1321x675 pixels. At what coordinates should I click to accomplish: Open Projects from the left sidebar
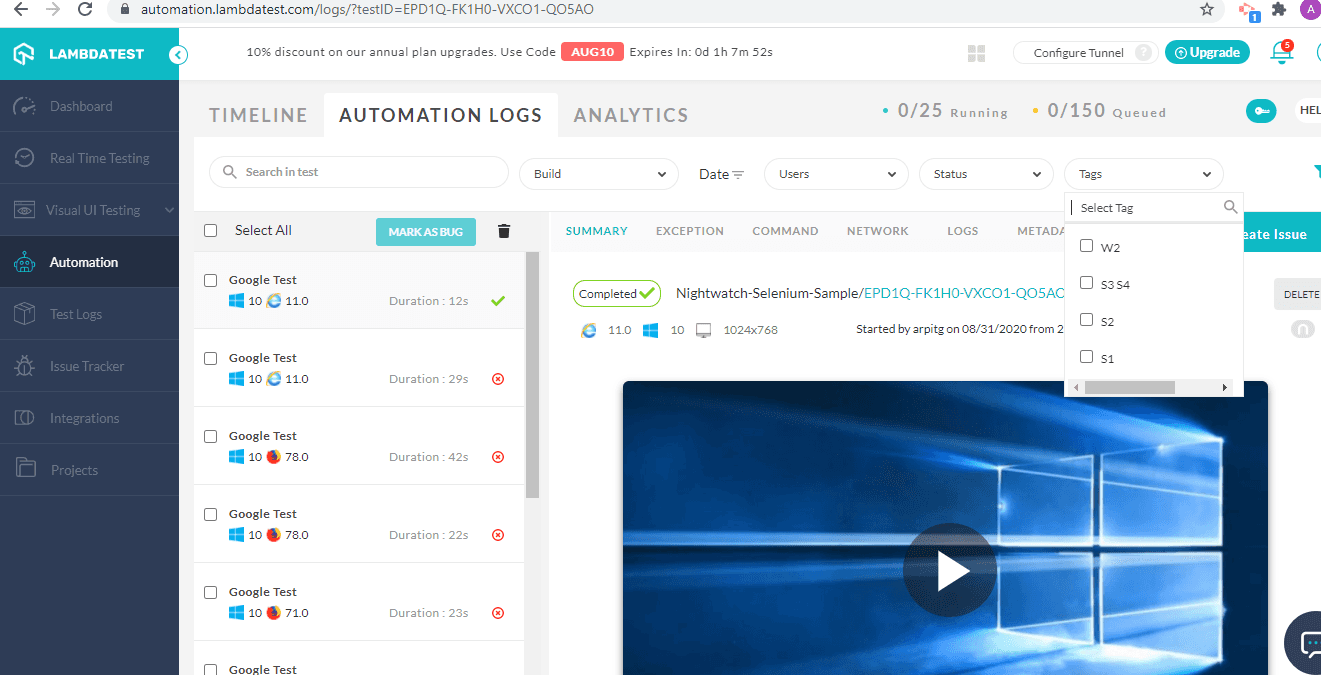tap(73, 469)
